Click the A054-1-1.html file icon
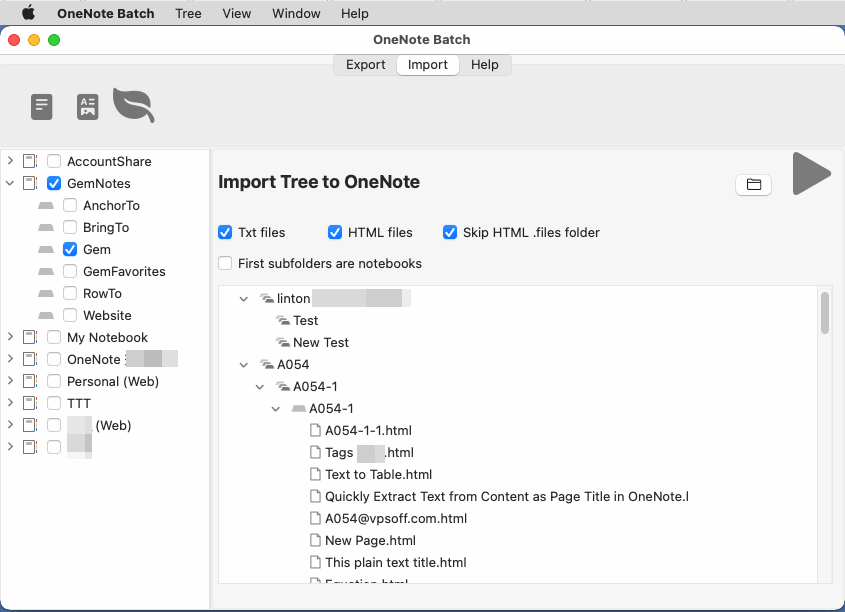 coord(315,430)
